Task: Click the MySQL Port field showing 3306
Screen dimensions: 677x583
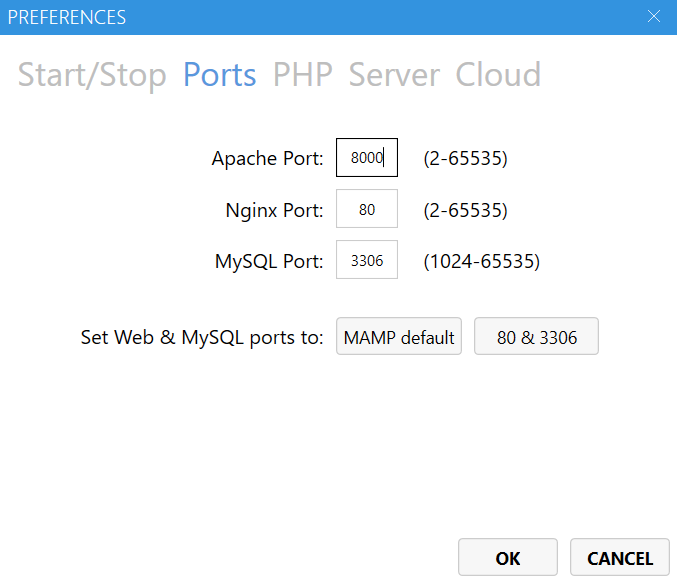Action: coord(366,262)
